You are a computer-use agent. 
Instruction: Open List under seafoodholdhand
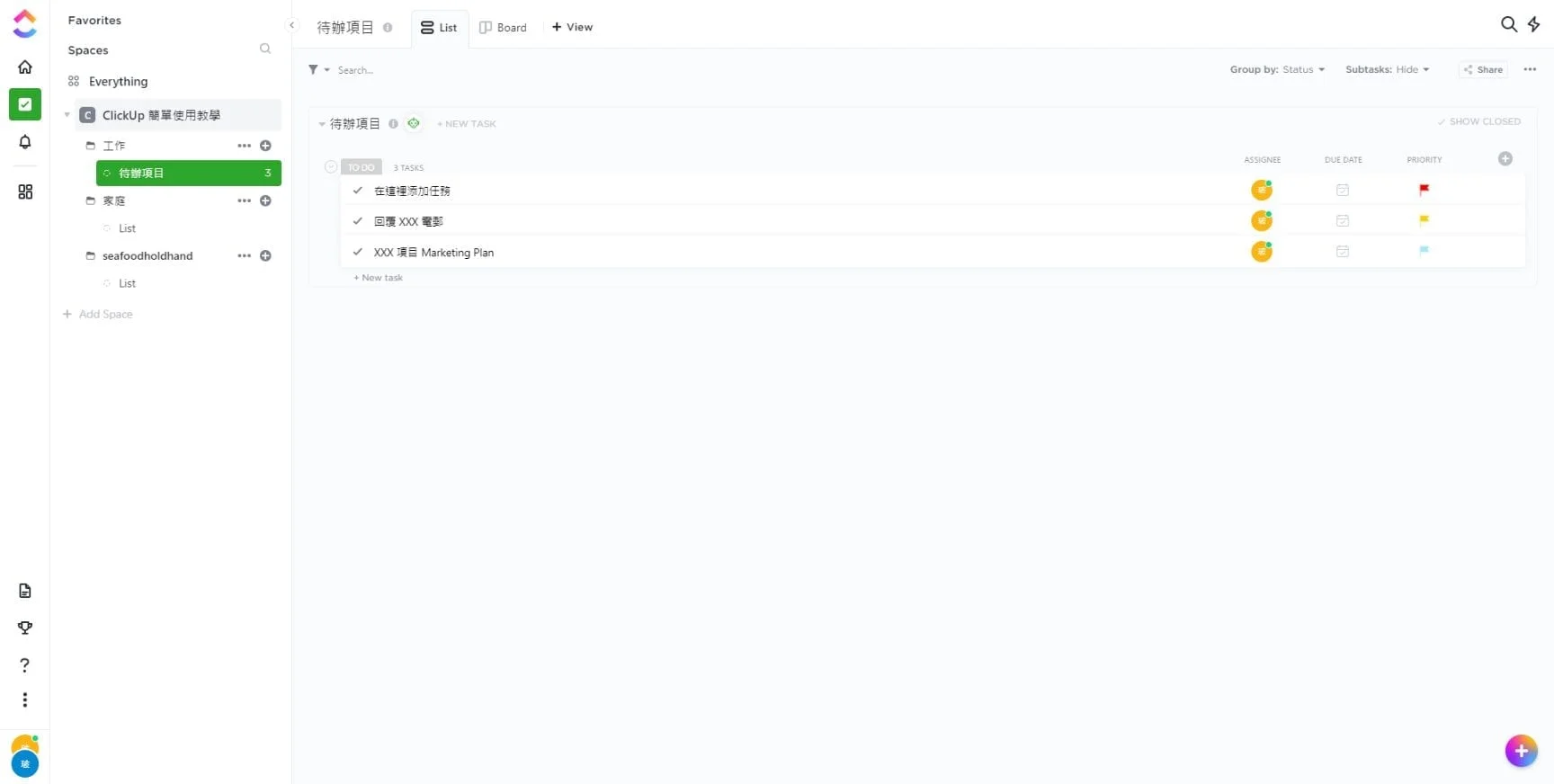coord(127,283)
